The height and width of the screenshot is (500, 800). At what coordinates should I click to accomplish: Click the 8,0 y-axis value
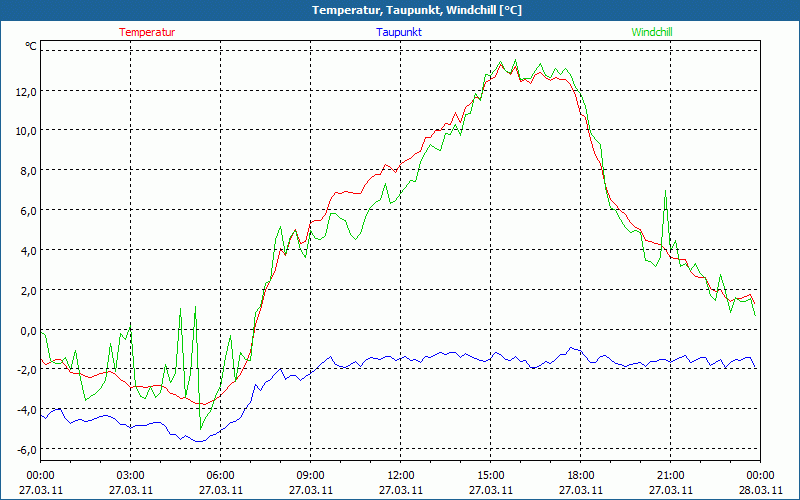tap(28, 170)
